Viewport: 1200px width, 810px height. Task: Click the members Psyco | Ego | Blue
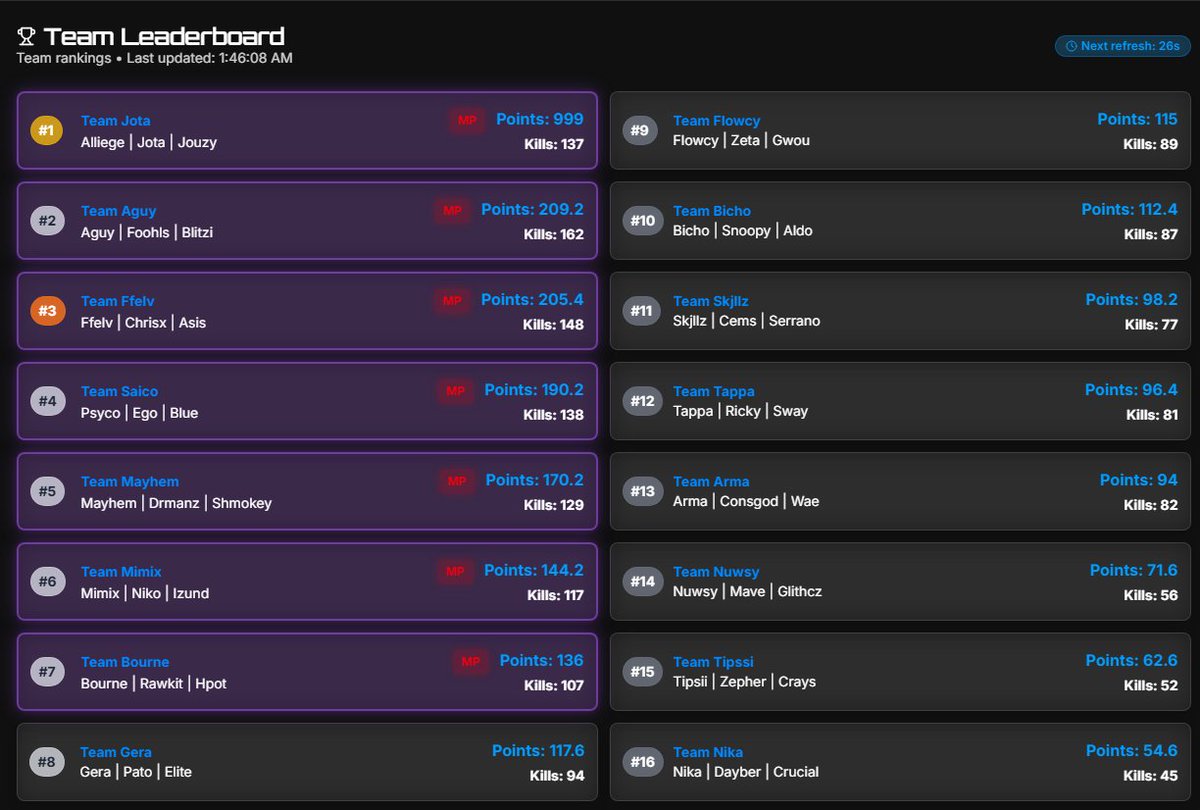(139, 413)
